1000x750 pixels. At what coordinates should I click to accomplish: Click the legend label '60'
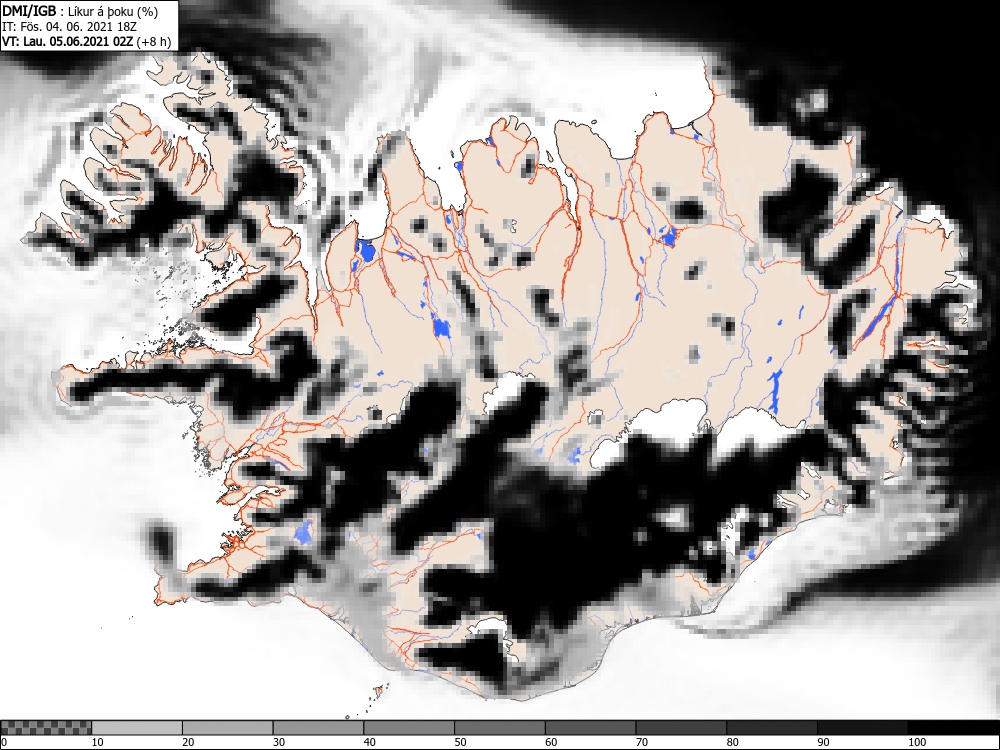(x=550, y=742)
